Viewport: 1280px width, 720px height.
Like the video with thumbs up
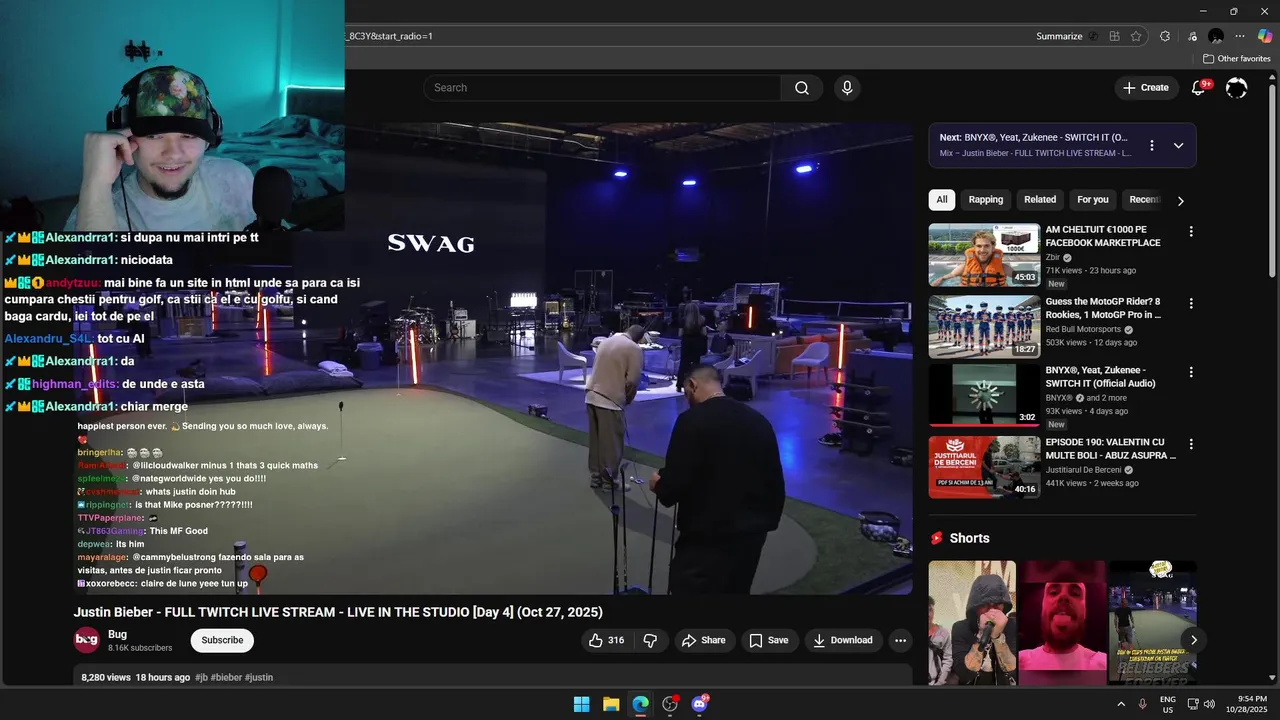[606, 640]
